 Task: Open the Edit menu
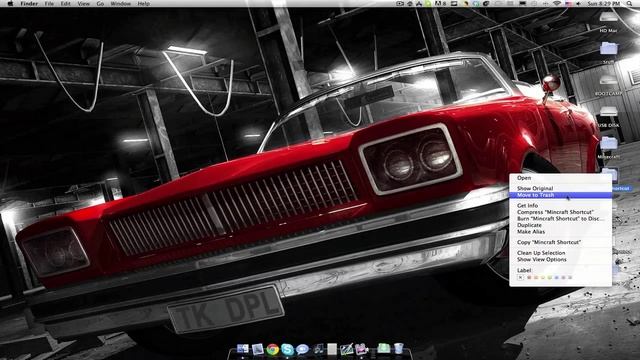65,4
